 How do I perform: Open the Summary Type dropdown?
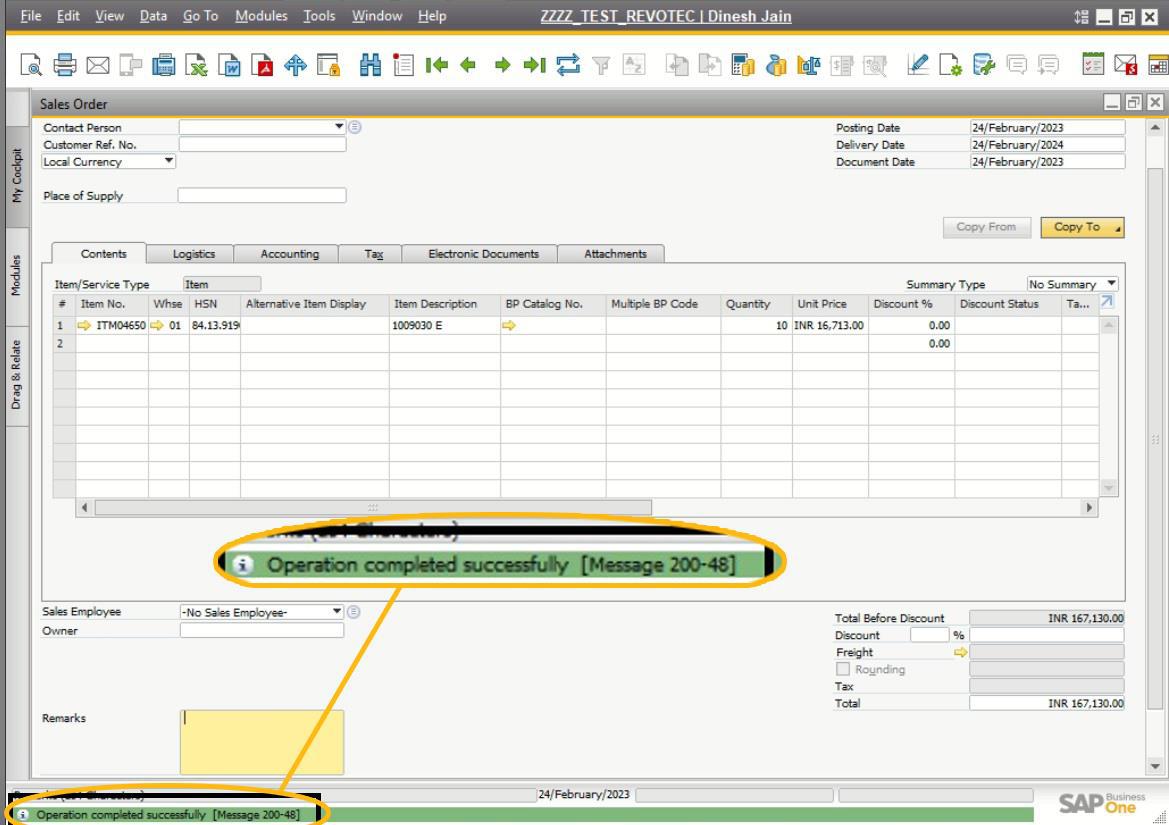1111,284
